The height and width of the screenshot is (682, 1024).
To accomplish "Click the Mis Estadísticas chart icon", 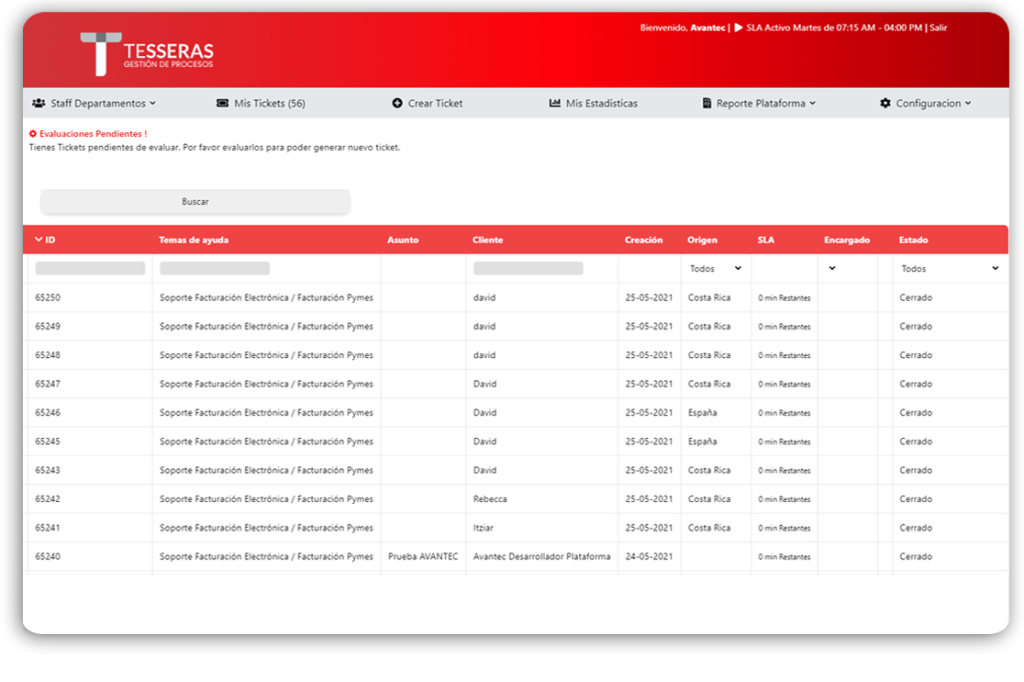I will click(555, 103).
